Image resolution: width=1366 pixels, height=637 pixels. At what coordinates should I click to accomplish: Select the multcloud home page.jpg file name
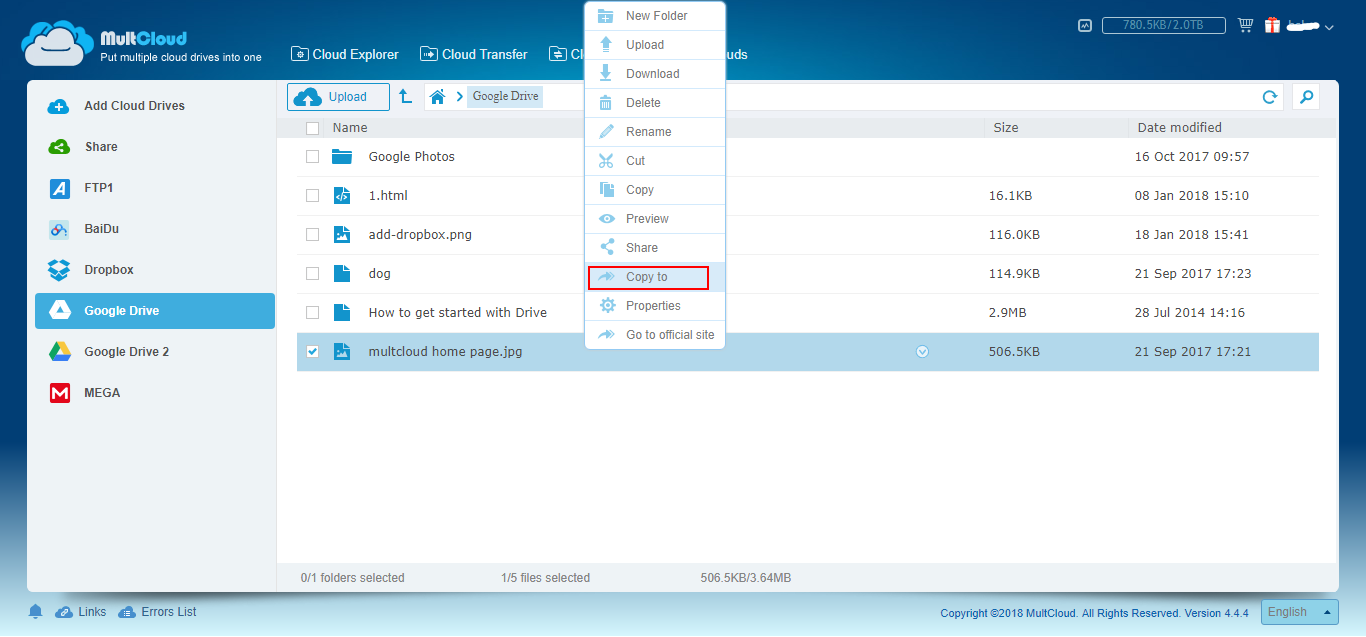[446, 352]
